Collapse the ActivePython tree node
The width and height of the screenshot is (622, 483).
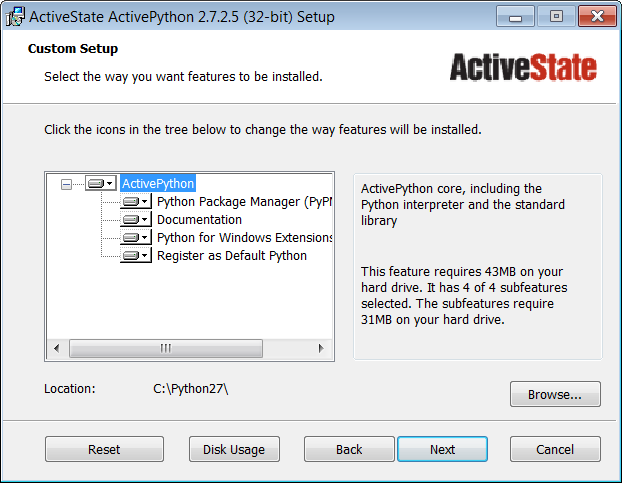coord(67,184)
